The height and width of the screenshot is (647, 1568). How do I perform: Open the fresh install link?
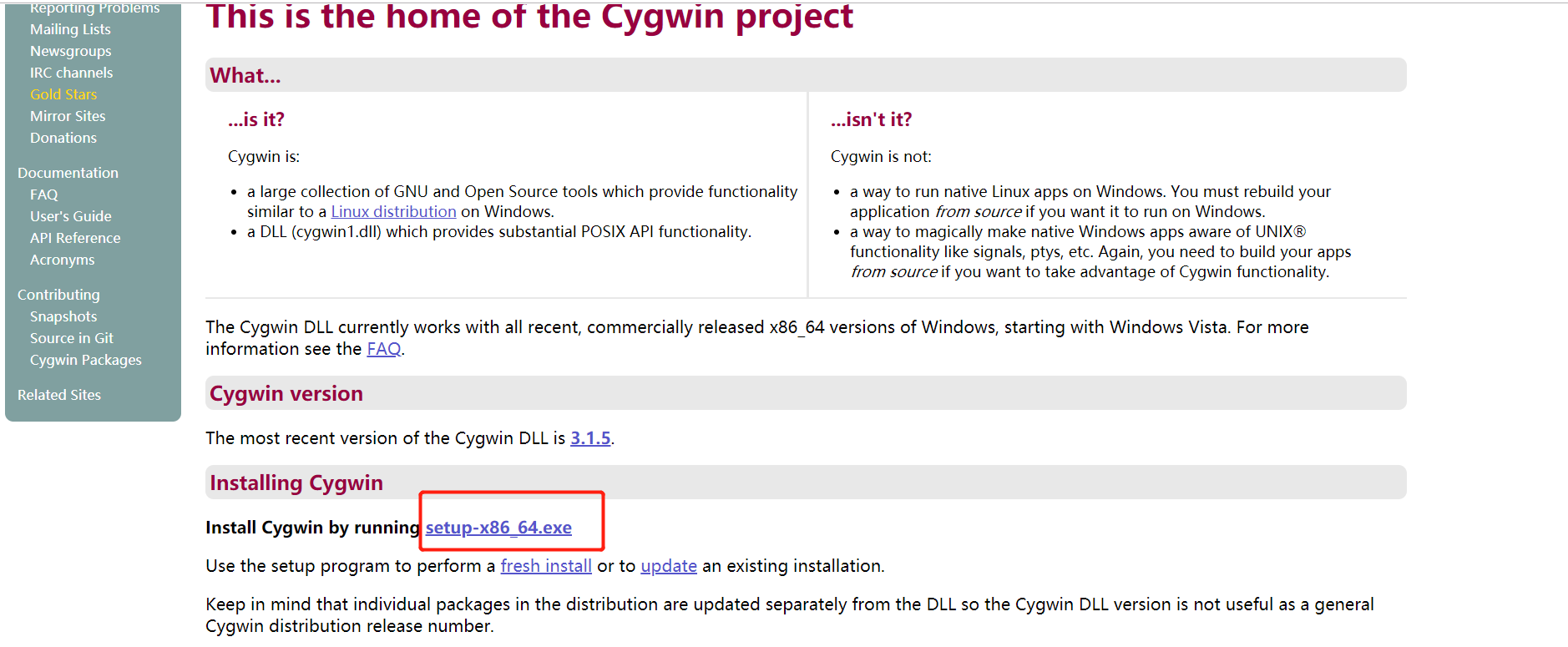[545, 565]
